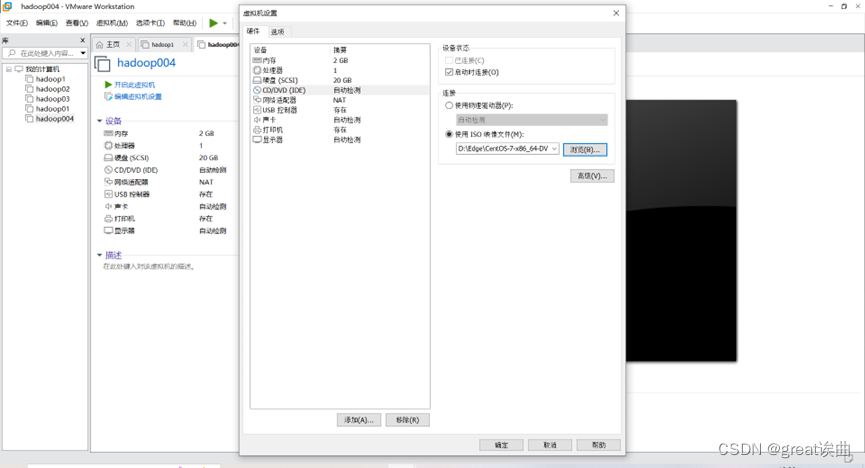Click the green power-on play icon in toolbar
This screenshot has width=865, height=468.
point(213,23)
